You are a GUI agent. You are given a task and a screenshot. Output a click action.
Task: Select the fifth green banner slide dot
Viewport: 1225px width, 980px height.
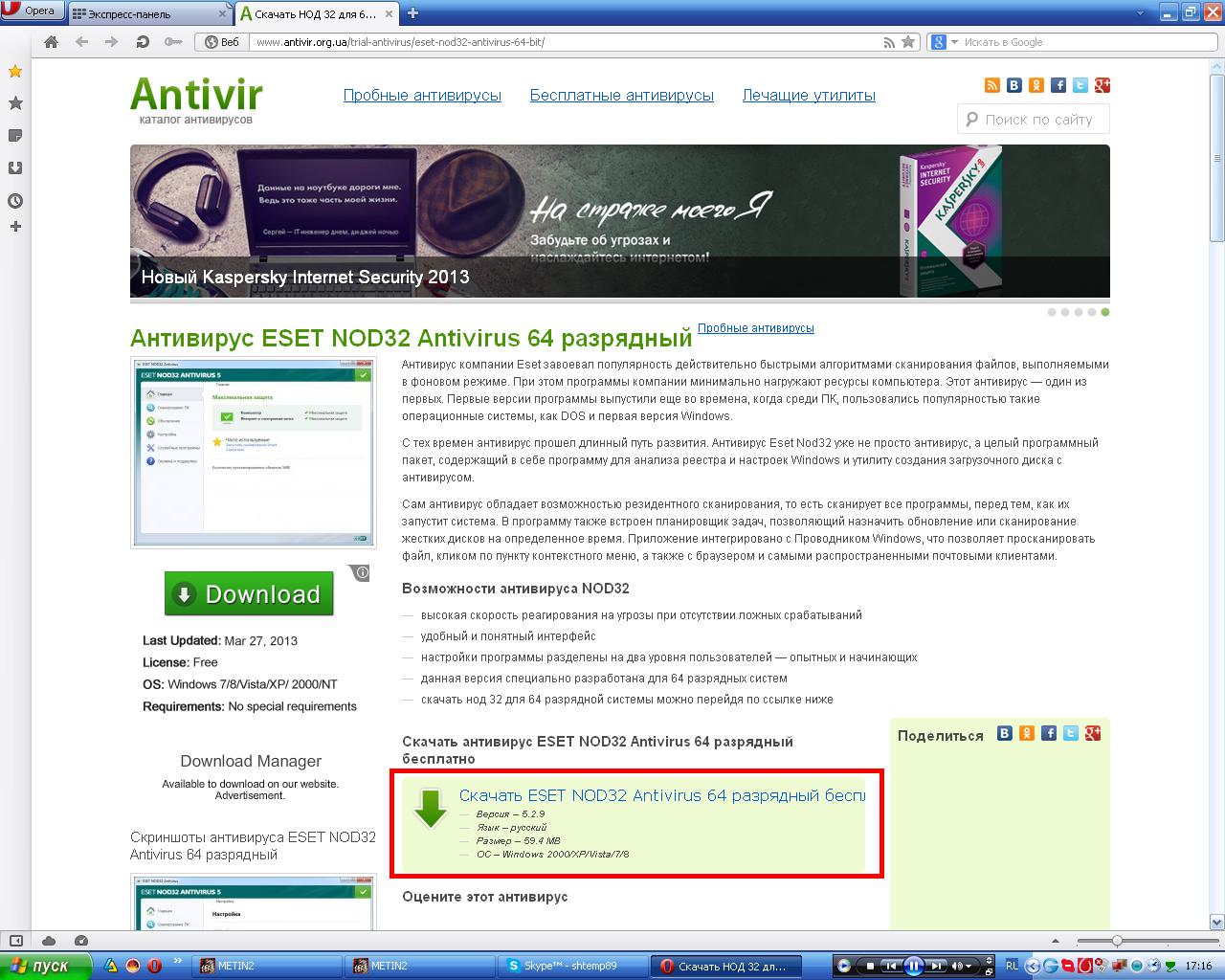[1105, 312]
